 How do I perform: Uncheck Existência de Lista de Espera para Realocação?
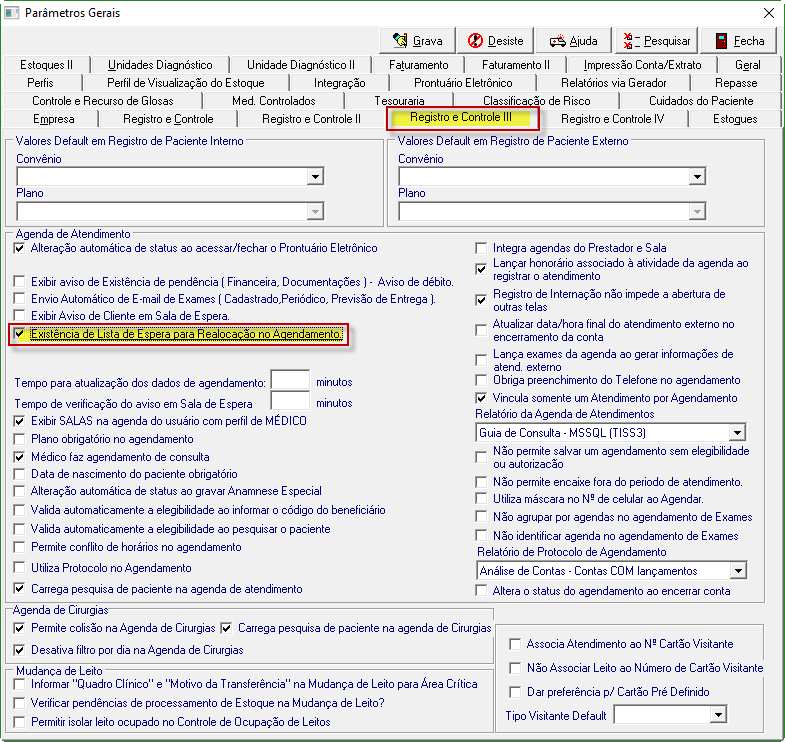pyautogui.click(x=20, y=334)
